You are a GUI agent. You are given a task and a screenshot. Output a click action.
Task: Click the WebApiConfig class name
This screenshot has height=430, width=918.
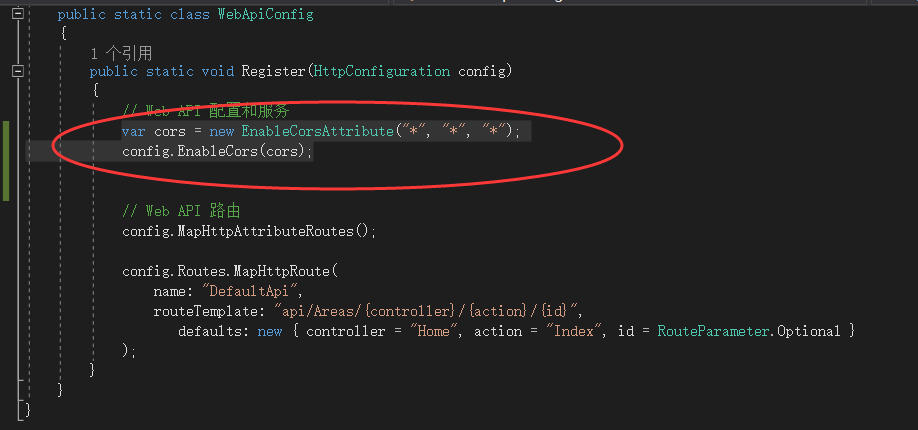(x=265, y=15)
